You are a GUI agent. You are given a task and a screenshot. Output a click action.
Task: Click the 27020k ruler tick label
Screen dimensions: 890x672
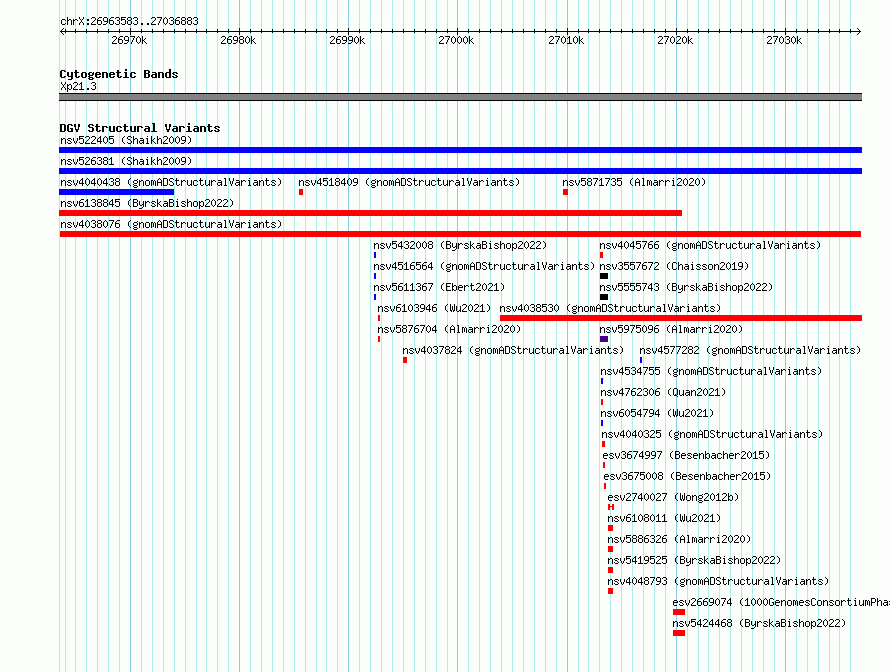click(675, 40)
